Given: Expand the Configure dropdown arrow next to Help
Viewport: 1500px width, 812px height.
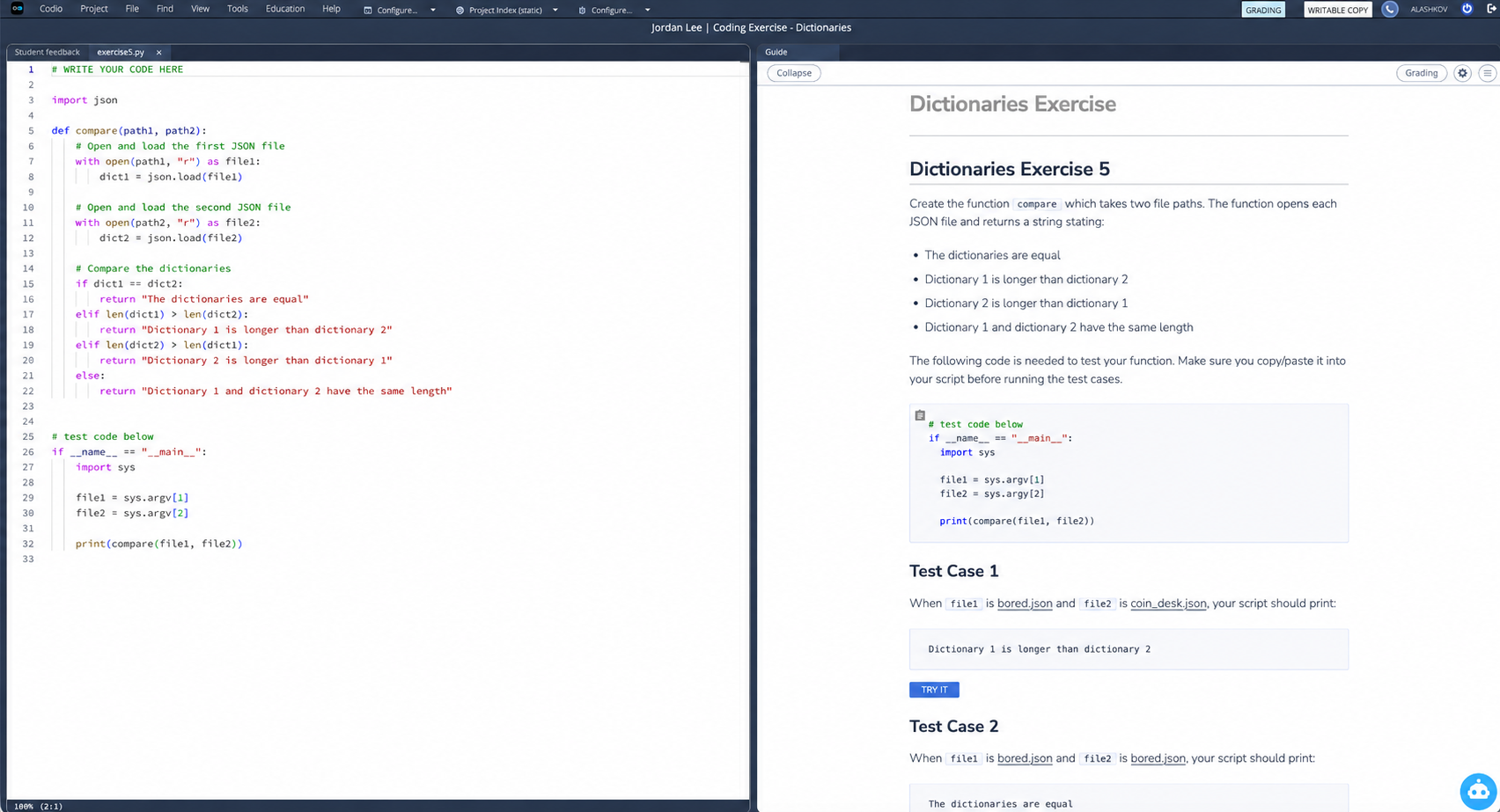Looking at the screenshot, I should click(x=433, y=11).
